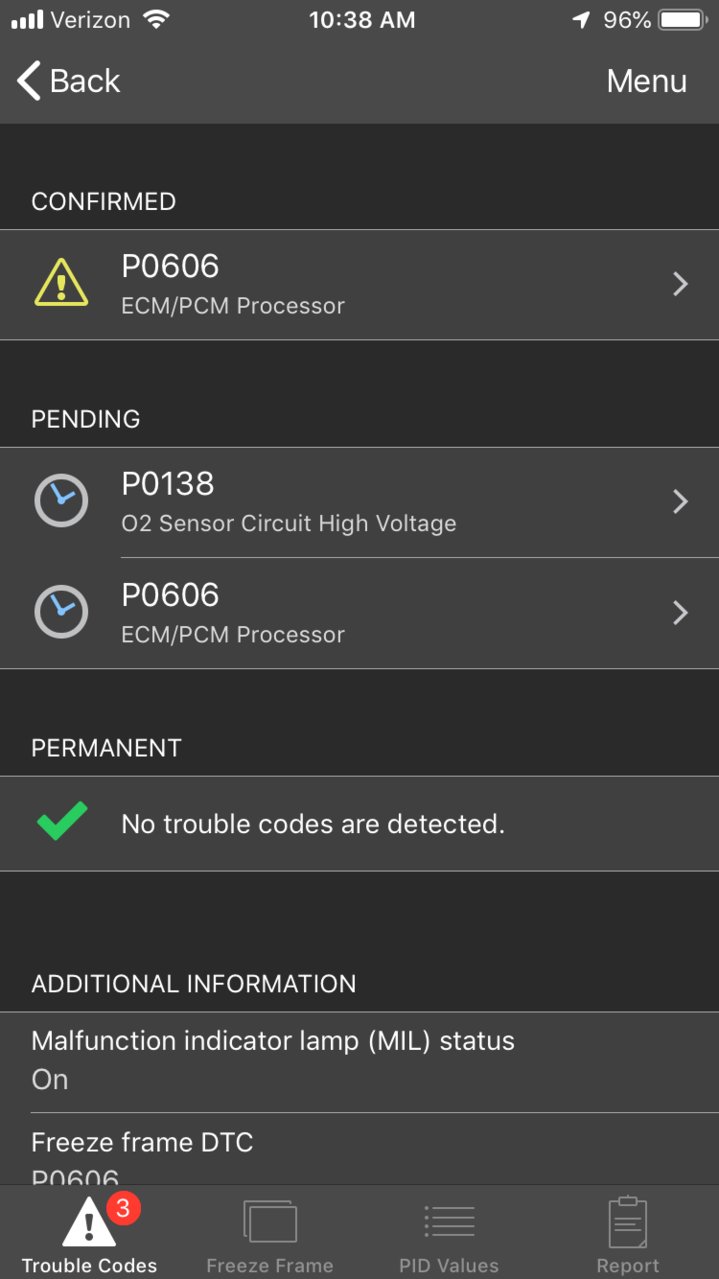Select the Freeze frame DTC row

click(x=359, y=1149)
